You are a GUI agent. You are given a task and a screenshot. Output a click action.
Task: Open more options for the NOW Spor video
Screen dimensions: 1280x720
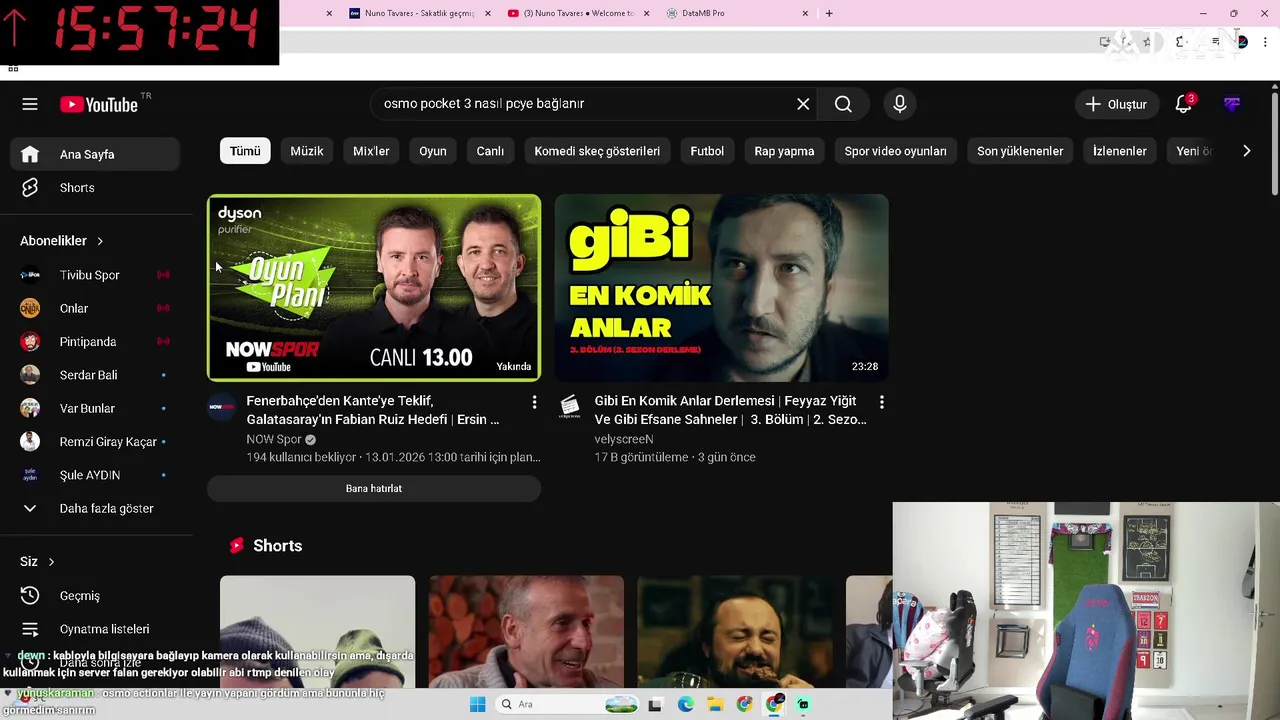[534, 402]
